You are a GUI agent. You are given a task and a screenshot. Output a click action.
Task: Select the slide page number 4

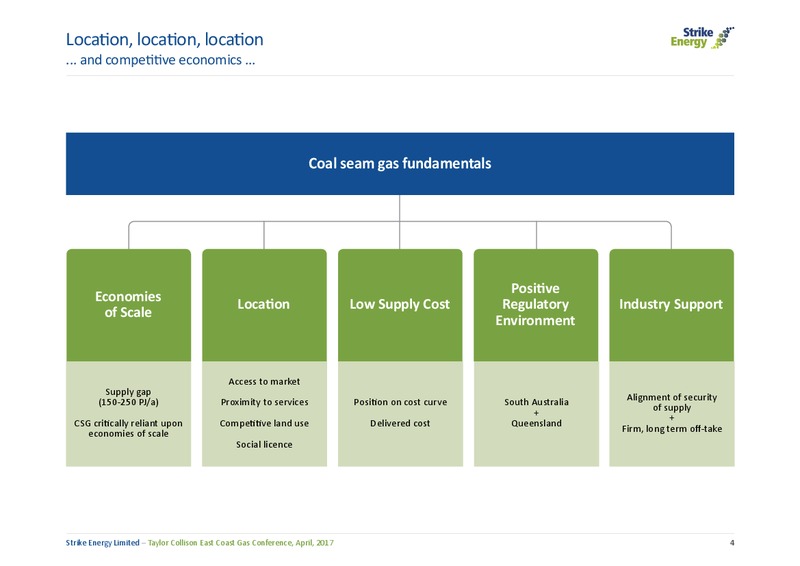(x=732, y=543)
